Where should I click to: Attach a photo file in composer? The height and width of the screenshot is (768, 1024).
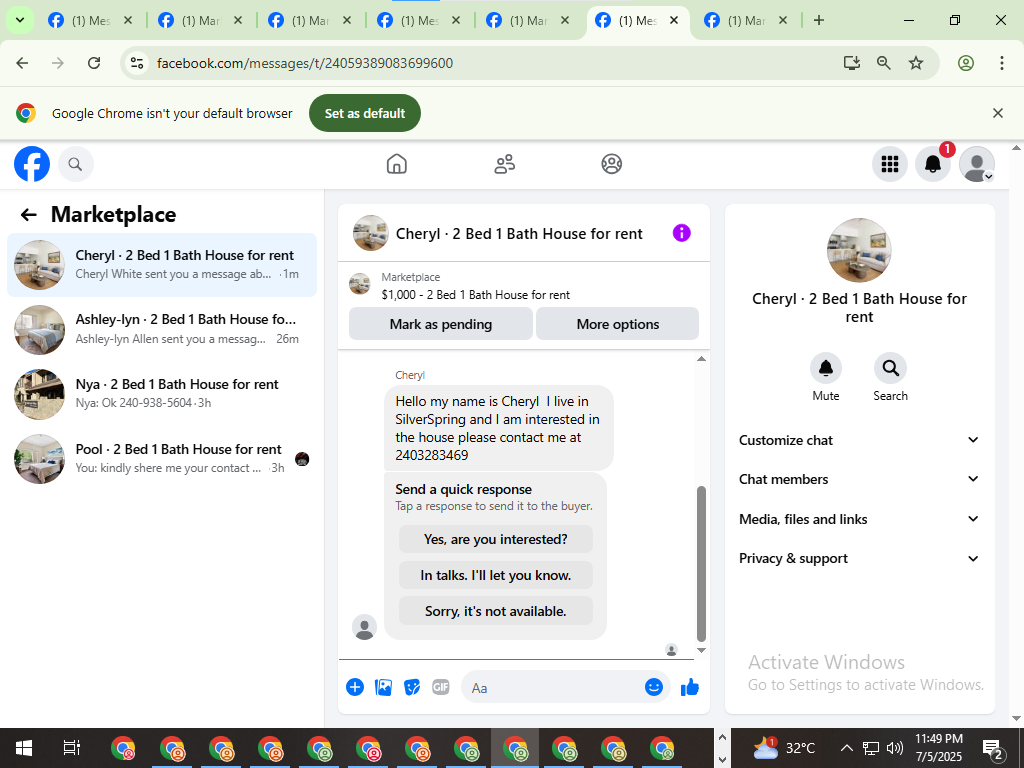coord(383,687)
